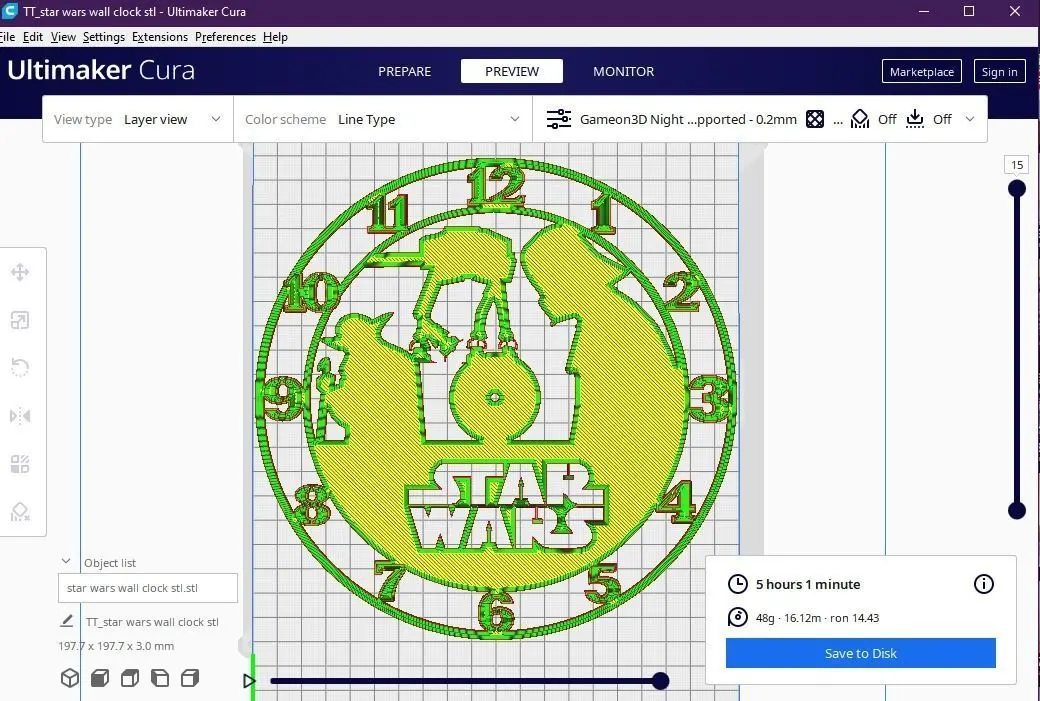Switch to top view cube icon
This screenshot has width=1040, height=701.
(x=130, y=678)
